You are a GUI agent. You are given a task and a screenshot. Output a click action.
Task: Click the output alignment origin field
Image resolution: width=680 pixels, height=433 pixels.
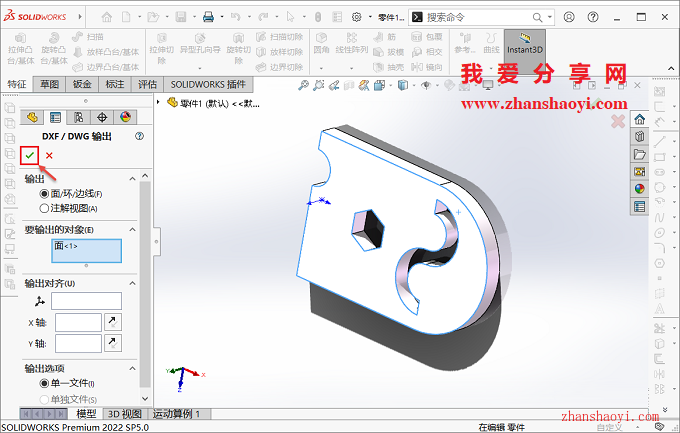point(86,301)
